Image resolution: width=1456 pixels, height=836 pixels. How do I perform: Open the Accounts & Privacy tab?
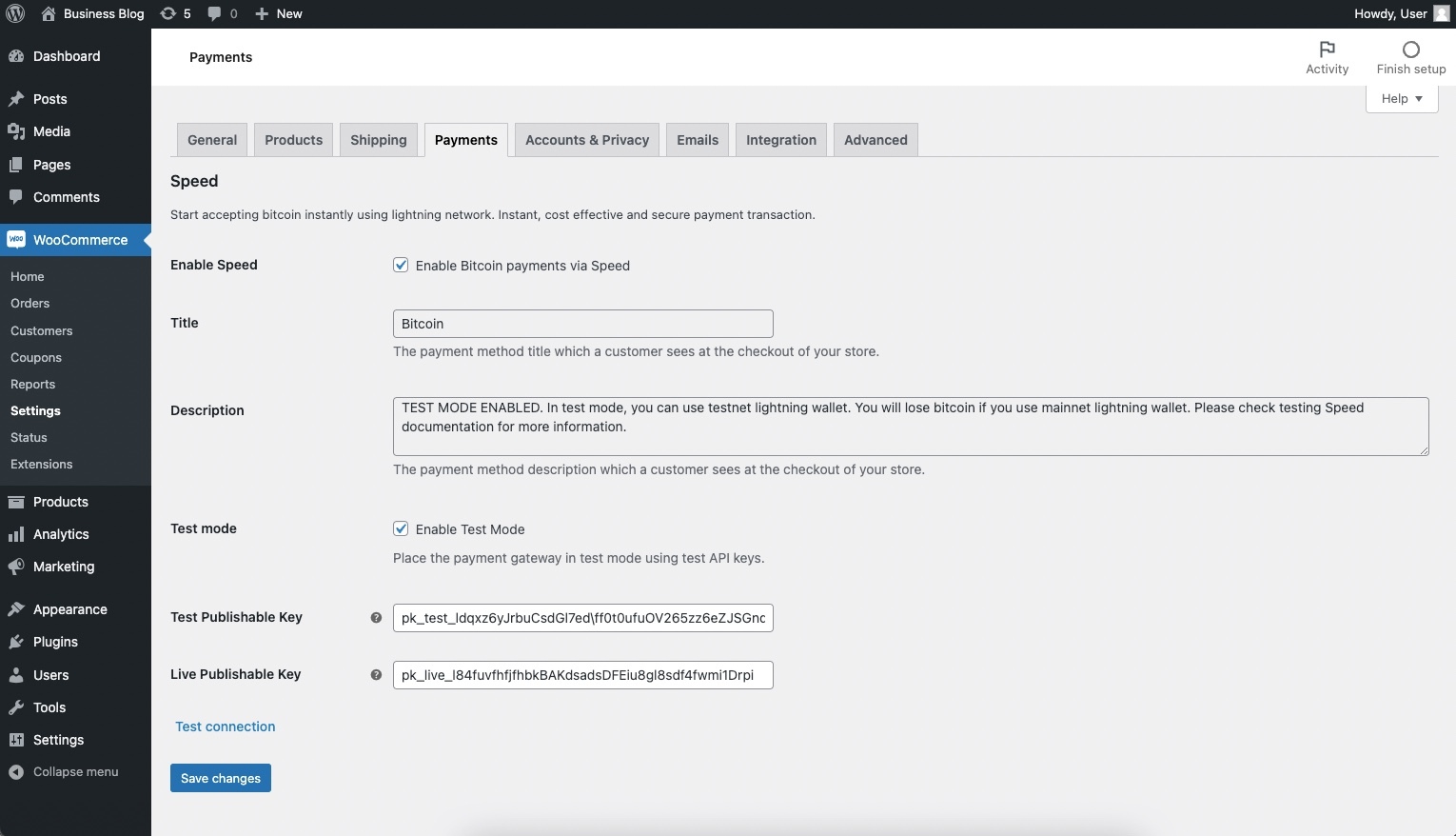pyautogui.click(x=587, y=140)
